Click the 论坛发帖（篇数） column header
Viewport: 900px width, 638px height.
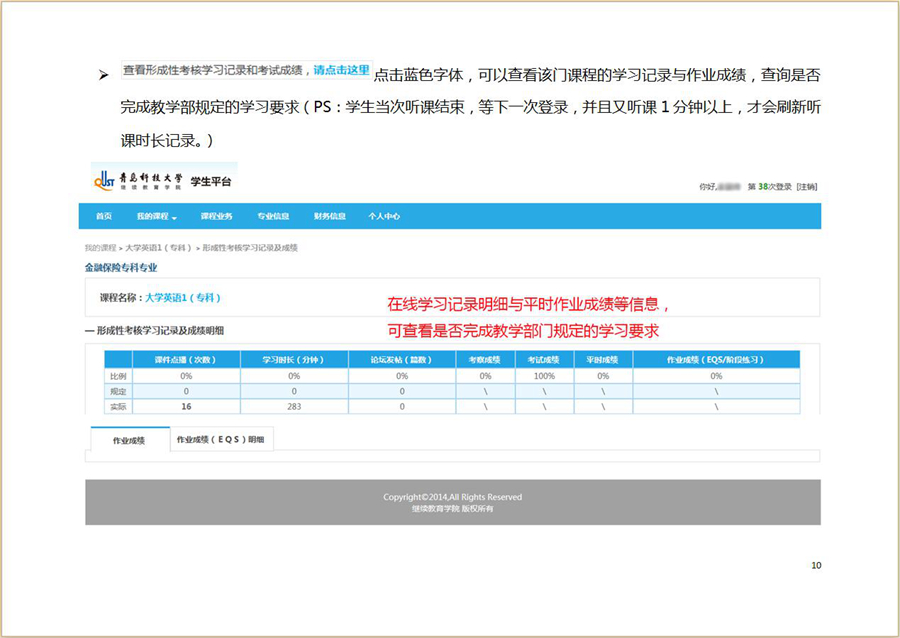(x=401, y=359)
